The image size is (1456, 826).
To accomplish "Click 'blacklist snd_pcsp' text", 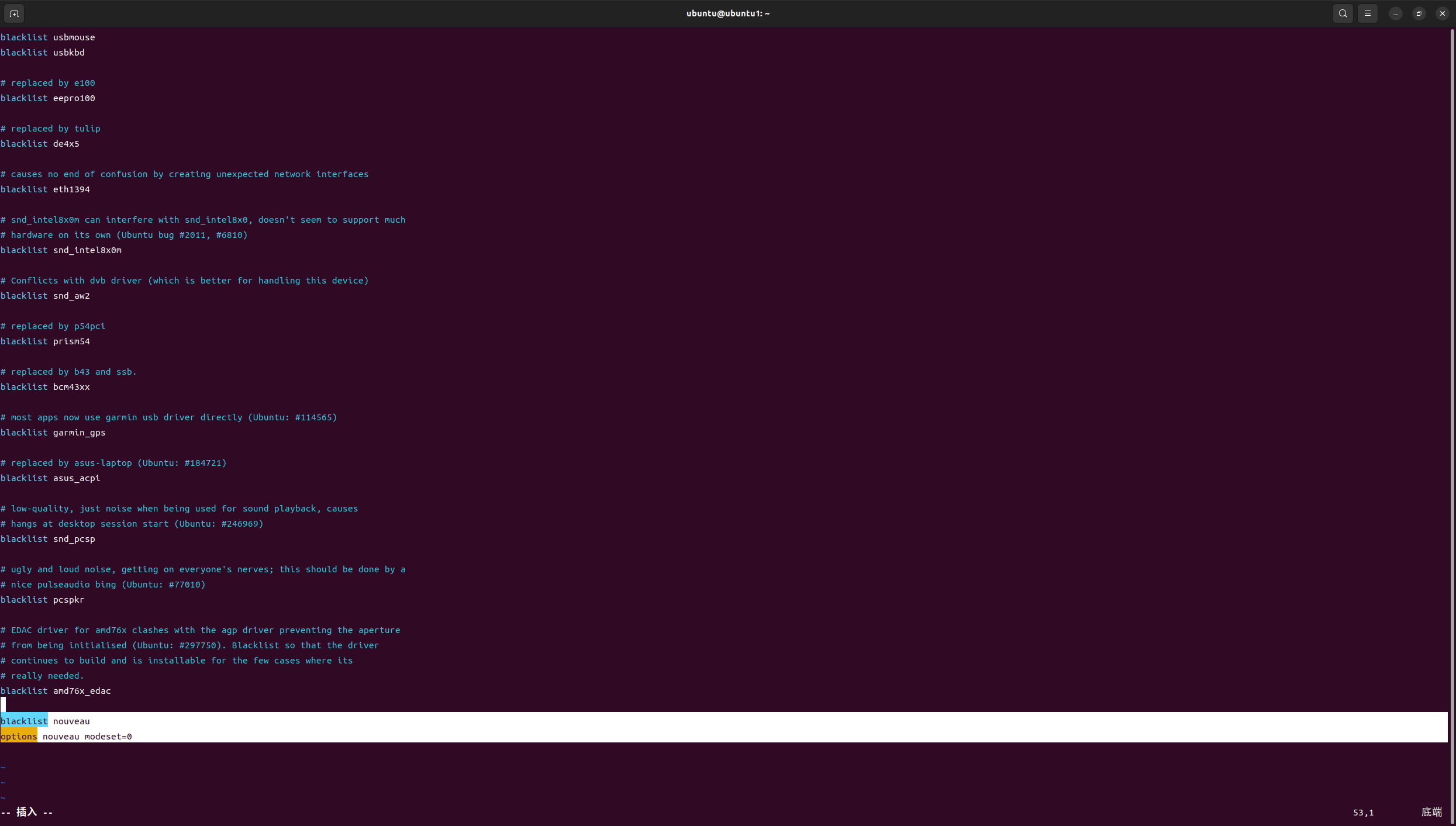I will pyautogui.click(x=48, y=539).
